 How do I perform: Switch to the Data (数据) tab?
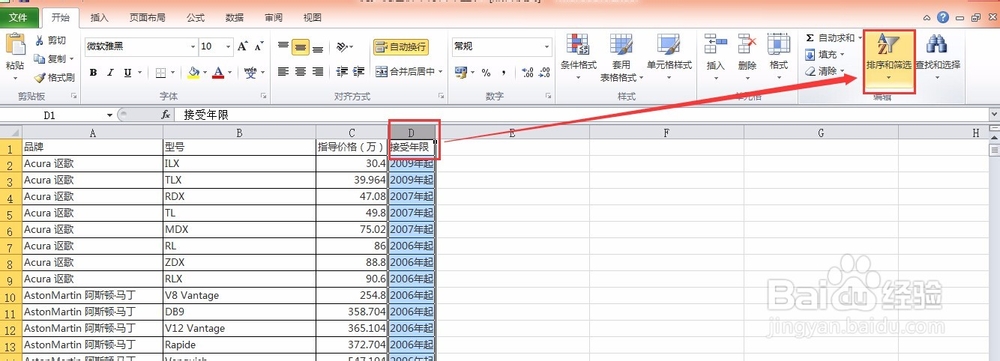click(x=234, y=18)
